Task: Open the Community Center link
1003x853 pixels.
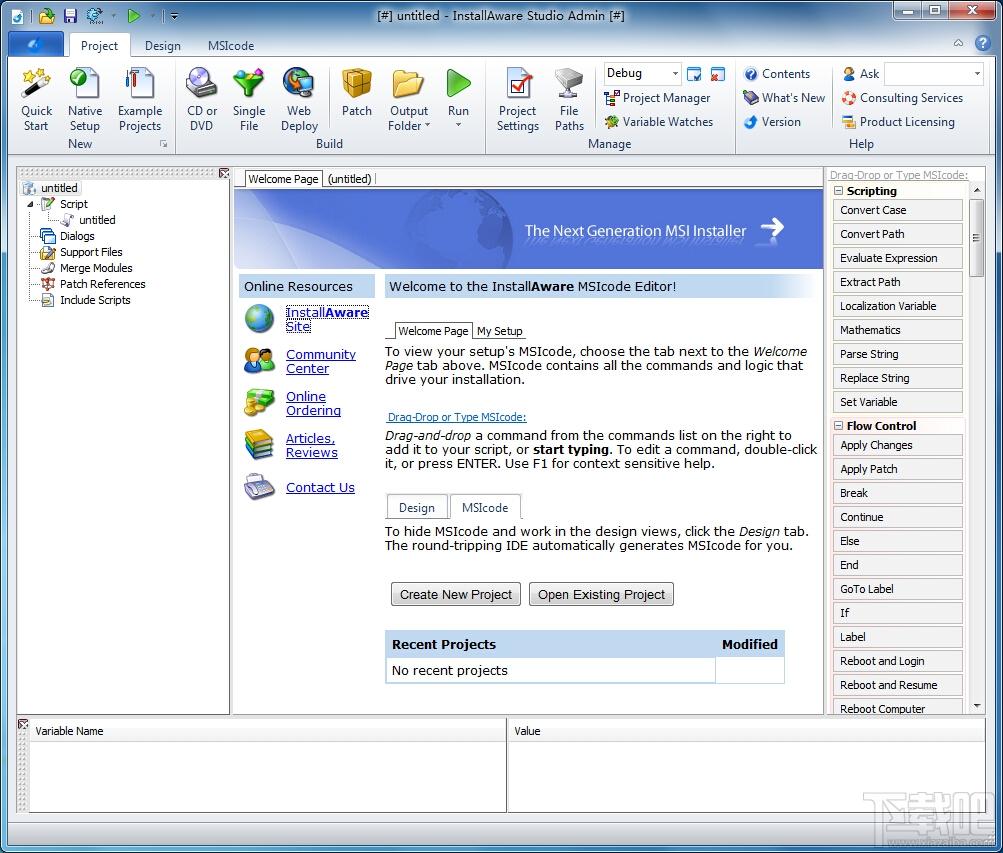Action: coord(320,361)
